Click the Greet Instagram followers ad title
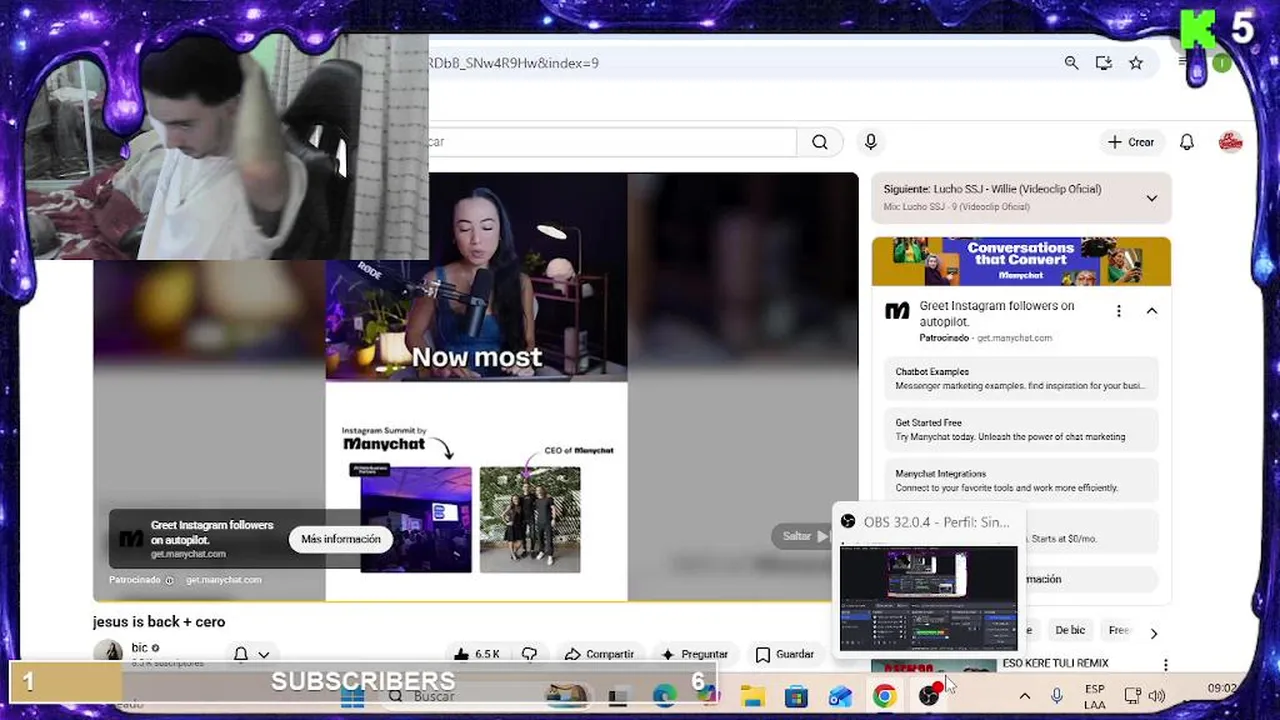Viewport: 1280px width, 720px height. (x=997, y=313)
